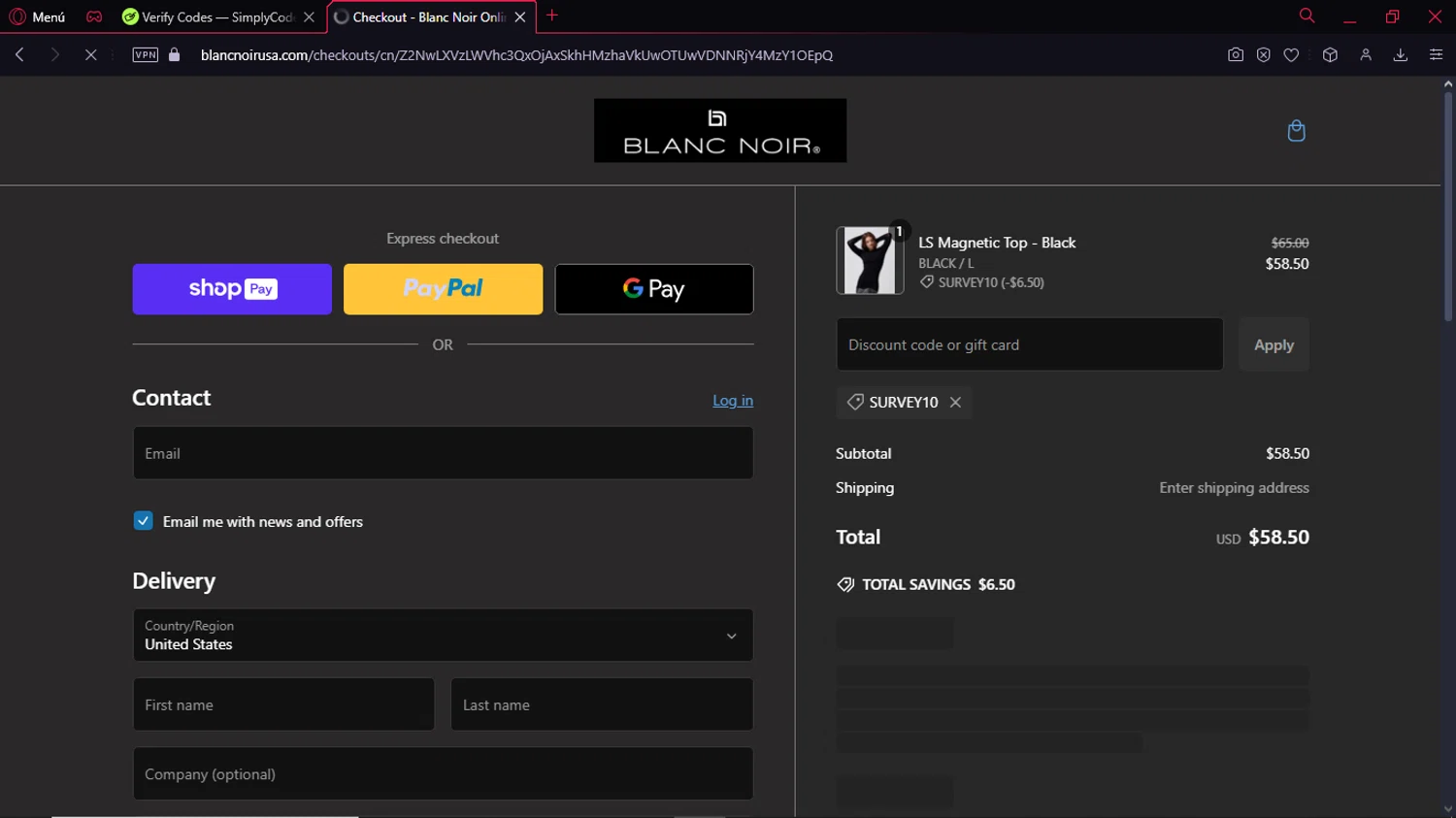Stop loading the page
Viewport: 1456px width, 818px height.
tap(90, 55)
